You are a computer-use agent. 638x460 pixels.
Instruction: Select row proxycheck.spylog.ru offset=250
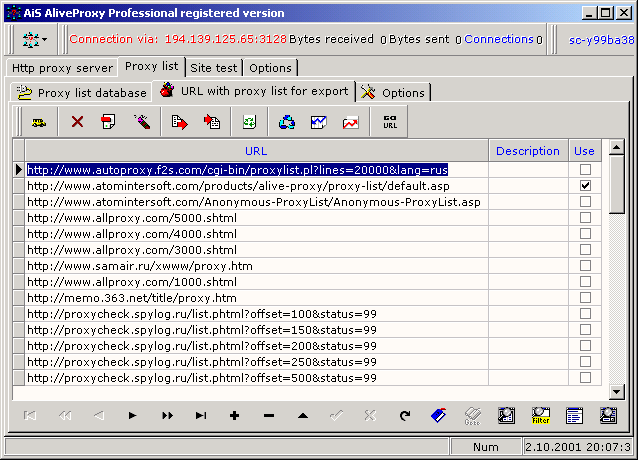[256, 362]
